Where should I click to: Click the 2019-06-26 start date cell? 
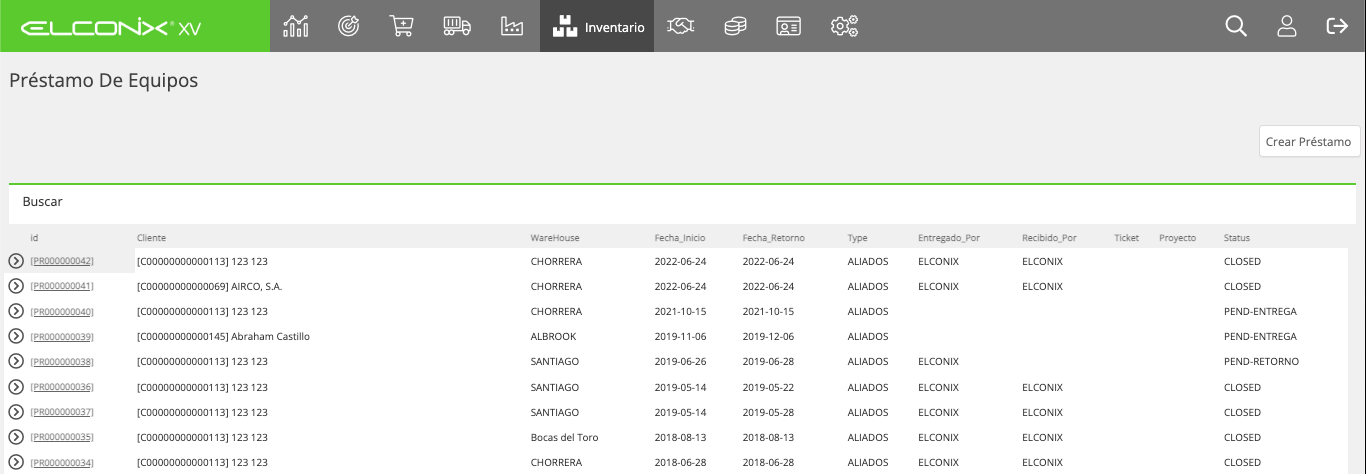pyautogui.click(x=680, y=362)
